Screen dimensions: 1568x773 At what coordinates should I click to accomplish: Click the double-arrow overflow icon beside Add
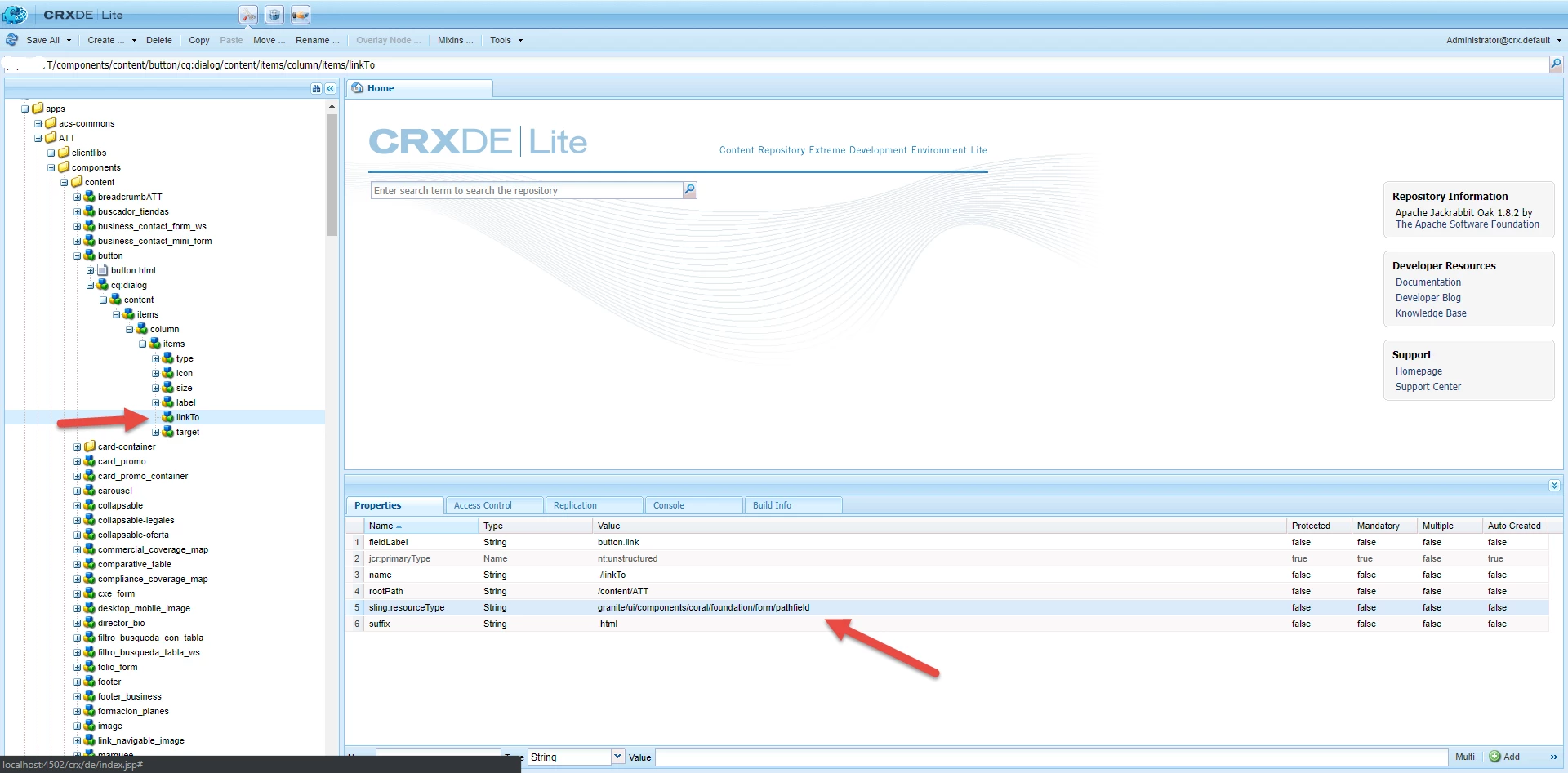[1553, 757]
